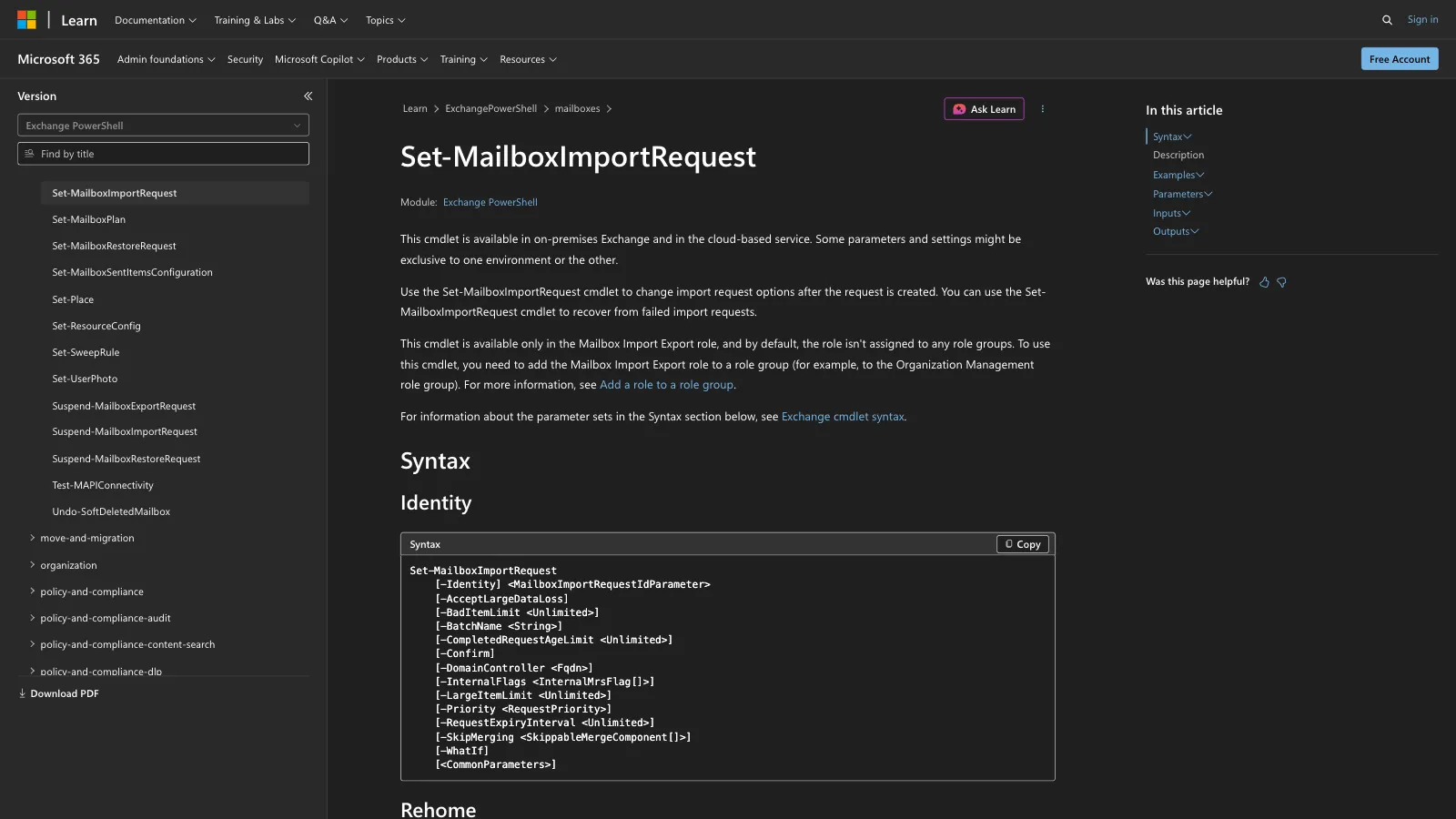1456x819 pixels.
Task: Open the Security menu item
Action: coord(245,59)
